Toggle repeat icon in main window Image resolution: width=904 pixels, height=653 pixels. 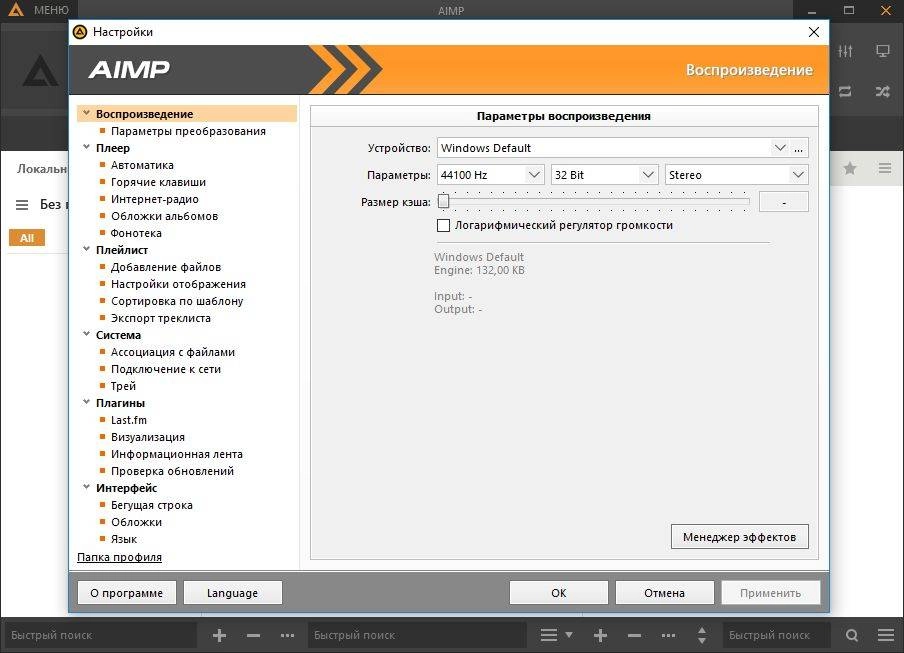845,91
